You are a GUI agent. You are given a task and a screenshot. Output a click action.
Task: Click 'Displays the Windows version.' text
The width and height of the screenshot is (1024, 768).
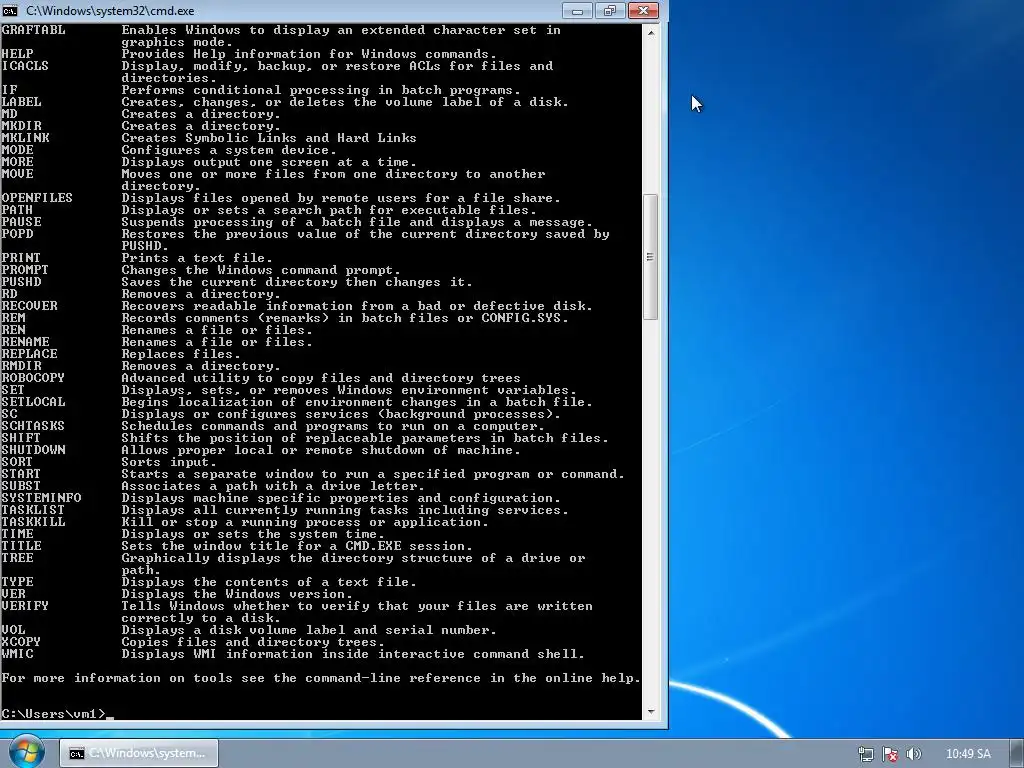236,594
